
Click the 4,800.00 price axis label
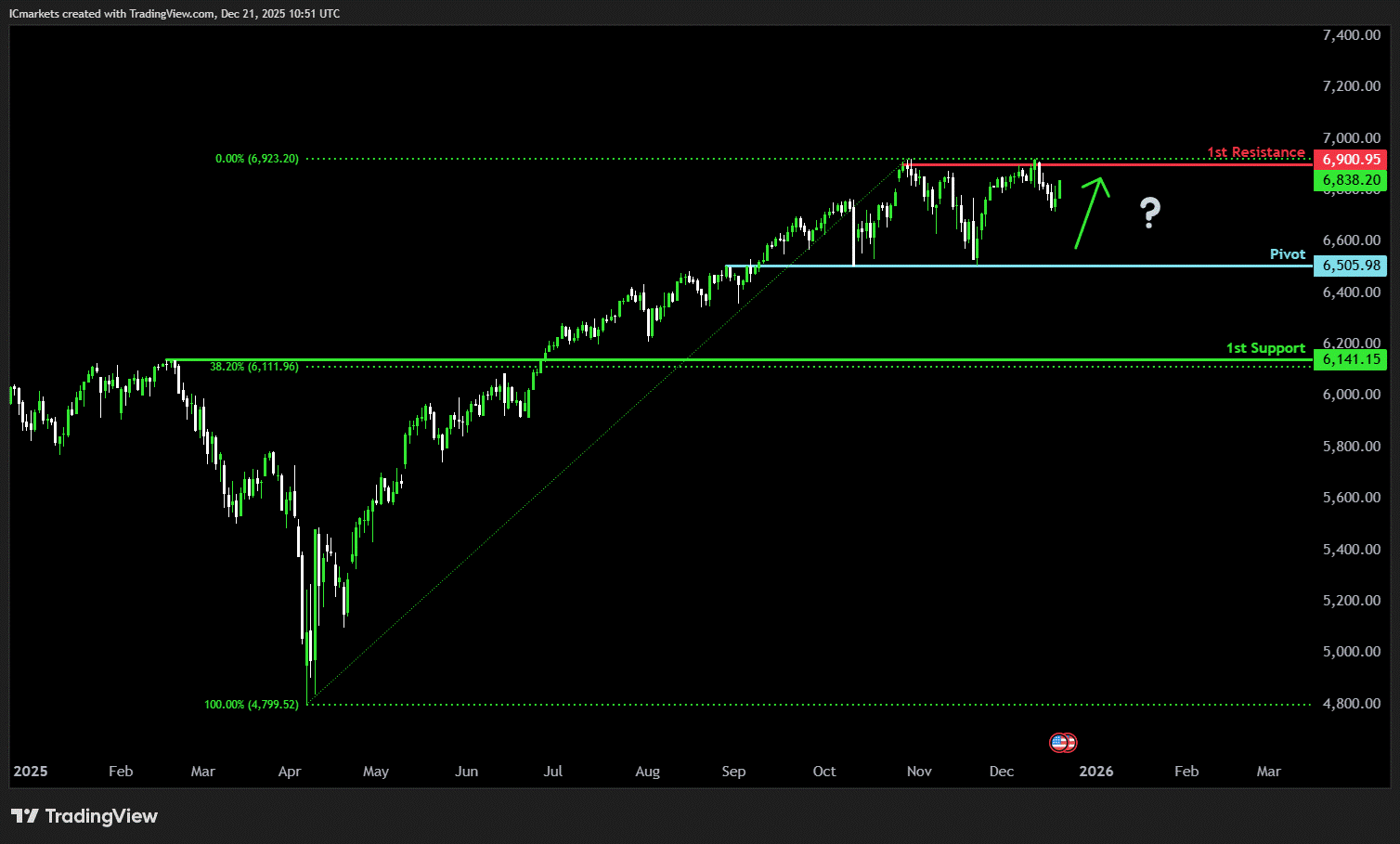coord(1351,704)
